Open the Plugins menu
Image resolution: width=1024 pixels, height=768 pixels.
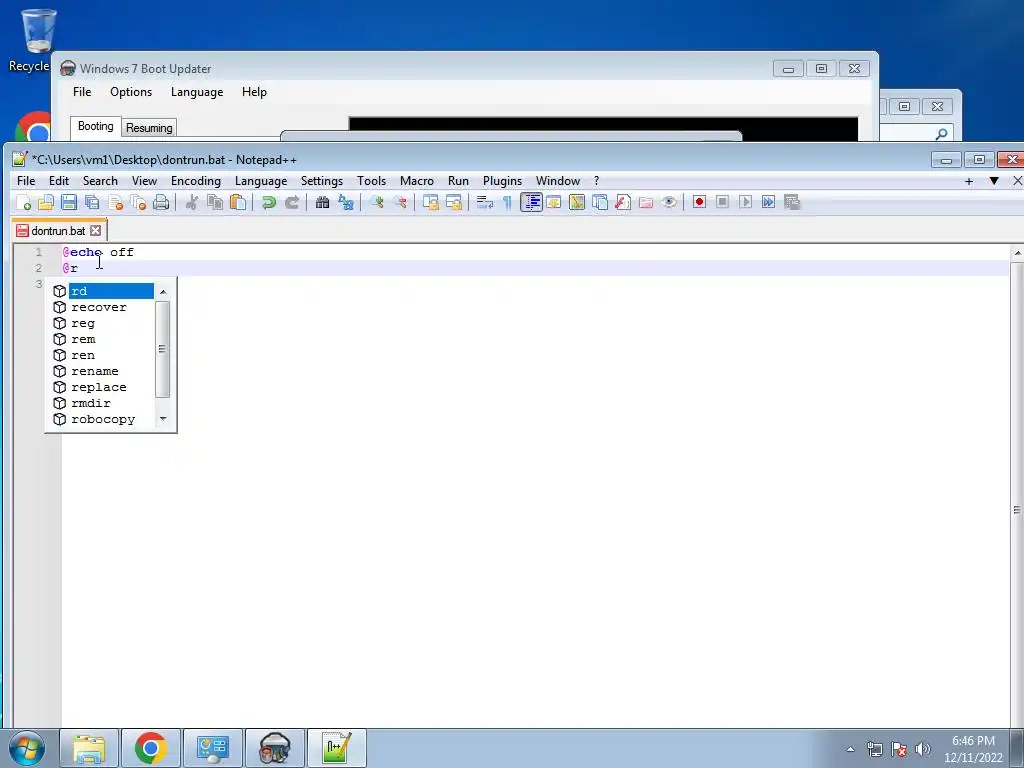[502, 181]
